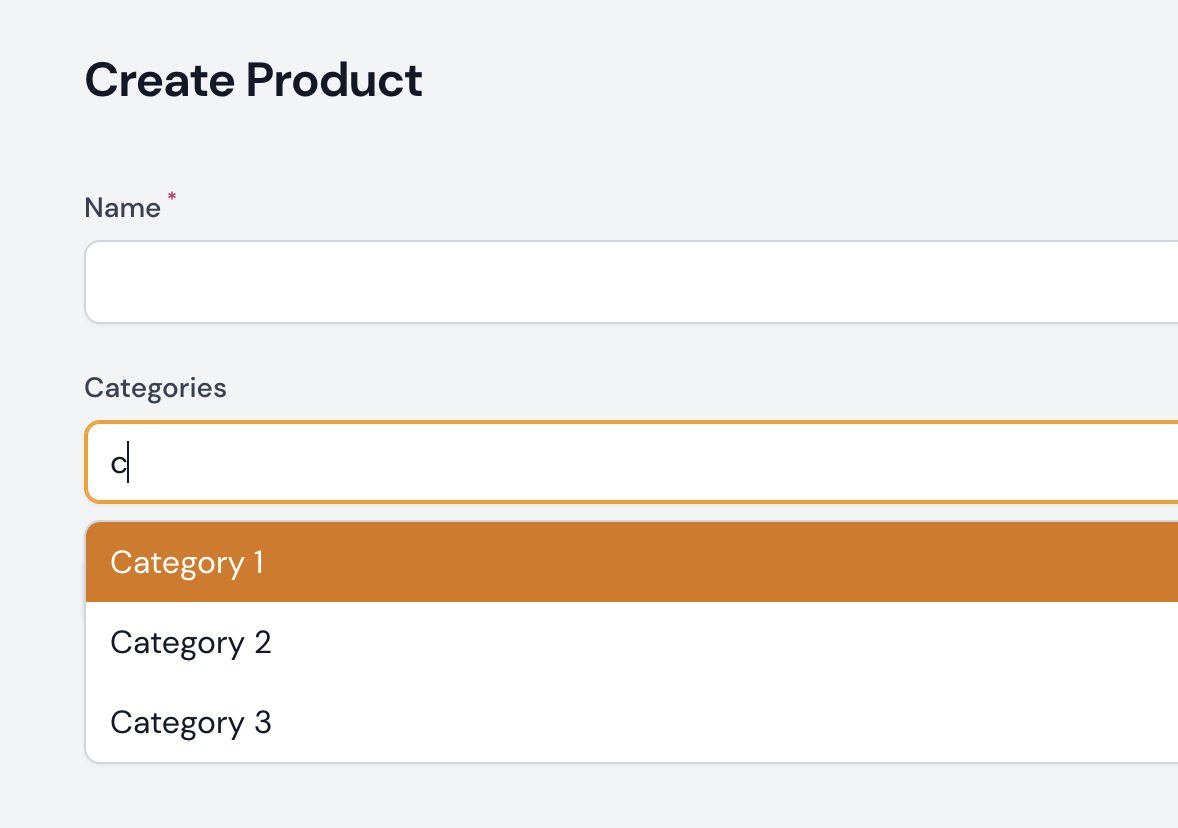Click the text cursor in Categories field
This screenshot has height=828, width=1178.
point(129,465)
